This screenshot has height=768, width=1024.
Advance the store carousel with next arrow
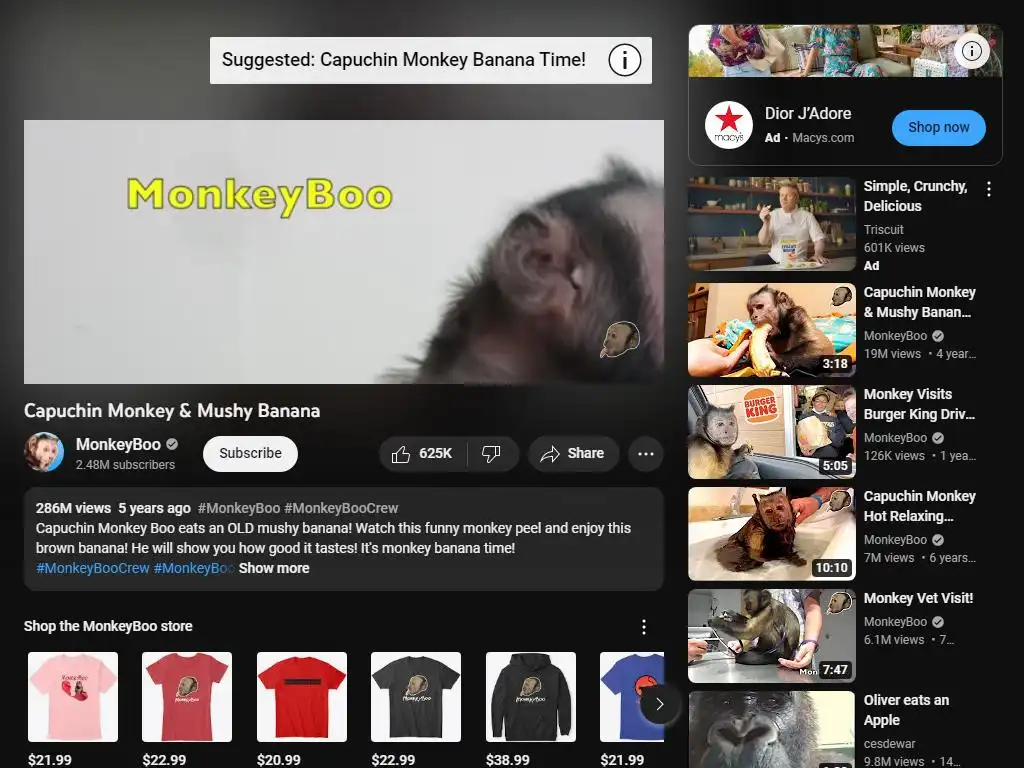pos(660,704)
